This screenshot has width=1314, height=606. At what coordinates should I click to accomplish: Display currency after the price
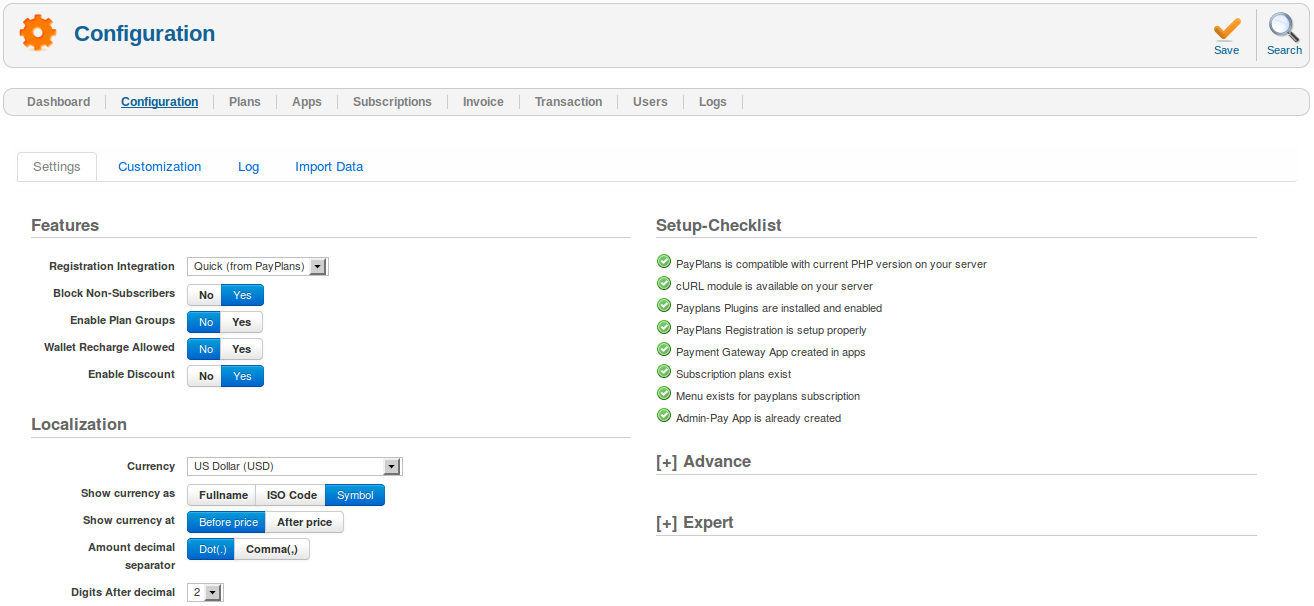click(303, 521)
